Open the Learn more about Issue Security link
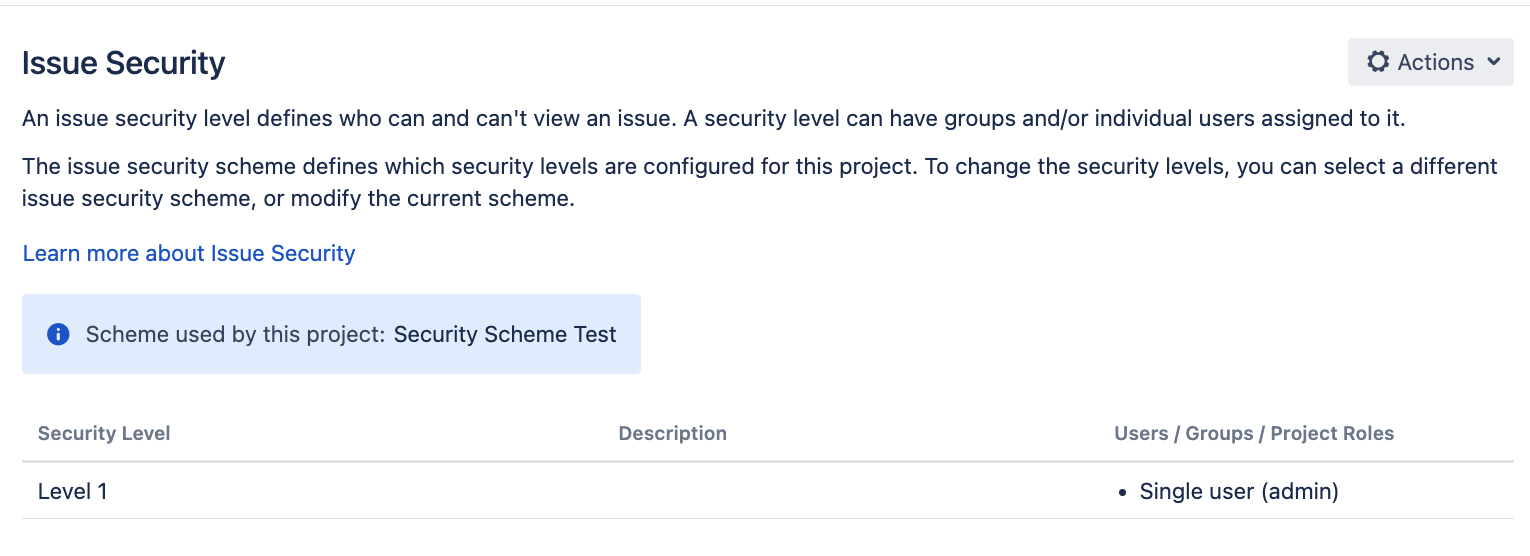Screen dimensions: 1530x556 pyautogui.click(x=189, y=253)
